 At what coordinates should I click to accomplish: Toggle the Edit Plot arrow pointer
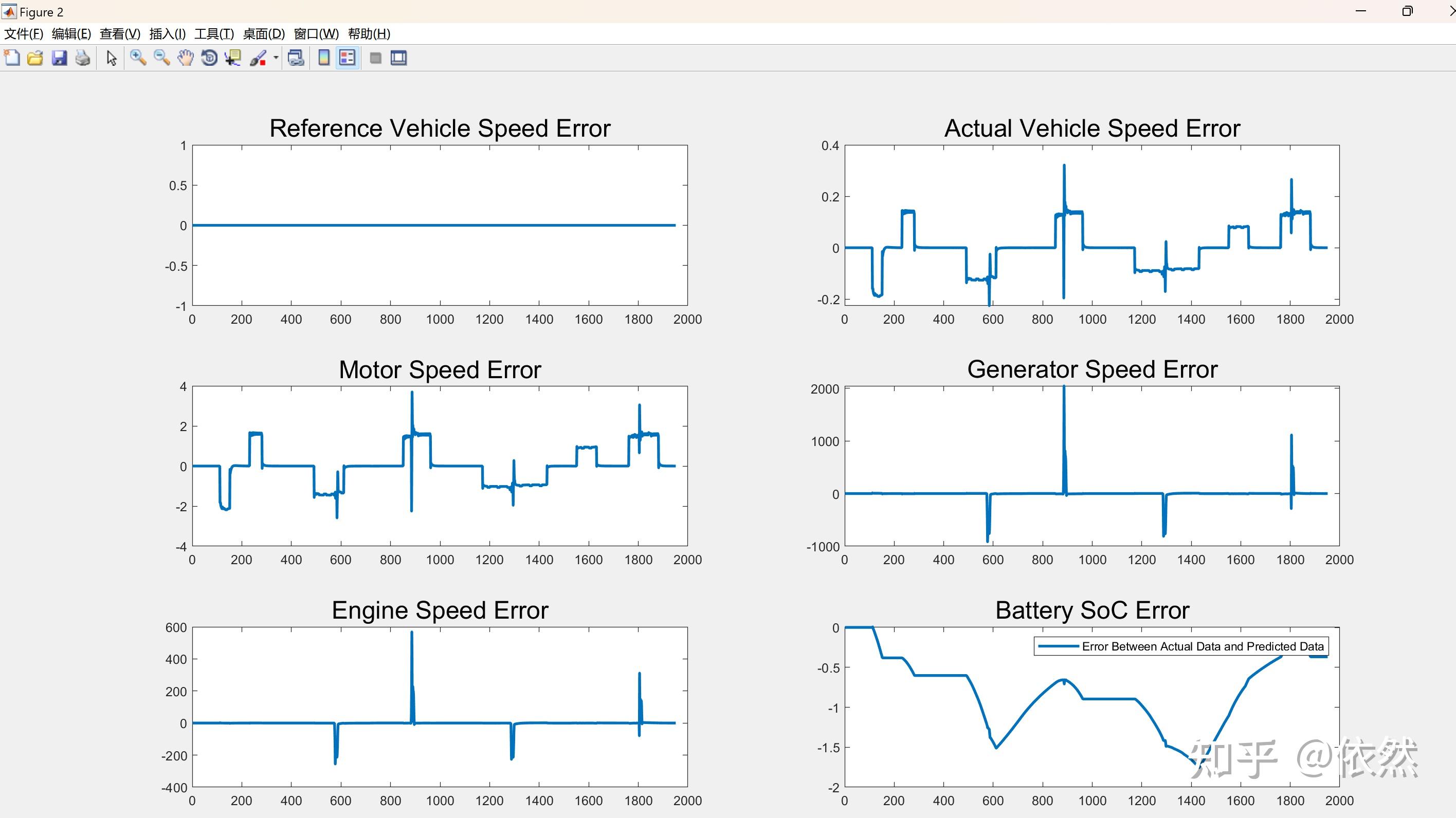pos(112,58)
